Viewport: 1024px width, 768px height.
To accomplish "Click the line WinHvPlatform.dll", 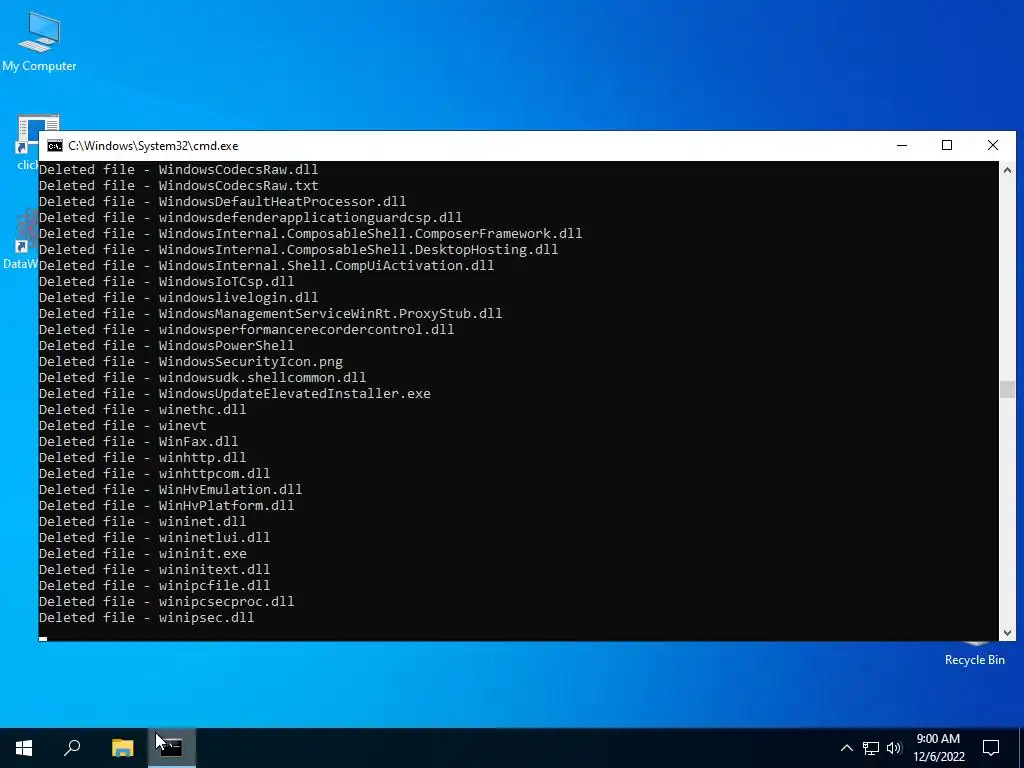I will point(167,505).
